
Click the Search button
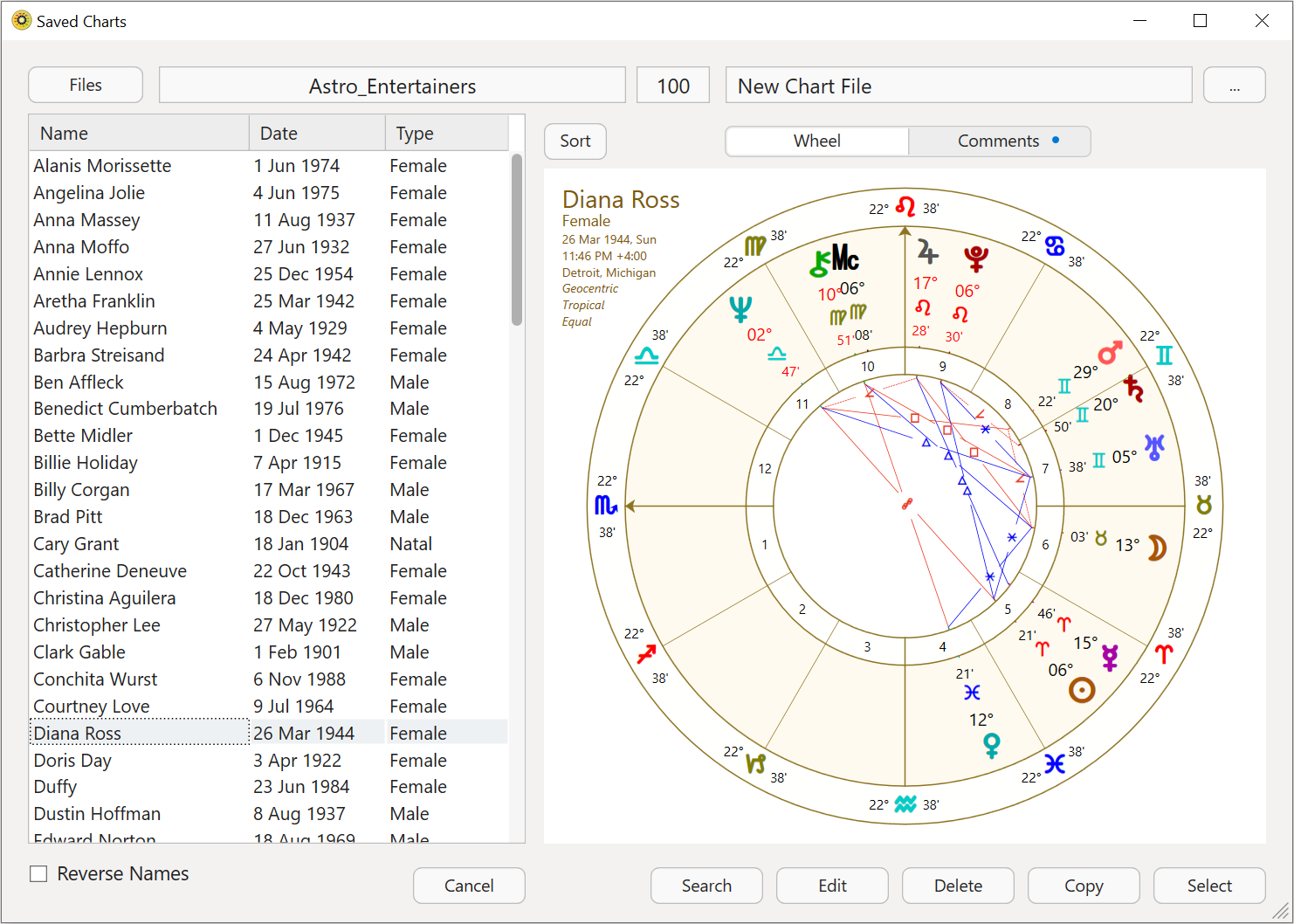tap(706, 886)
